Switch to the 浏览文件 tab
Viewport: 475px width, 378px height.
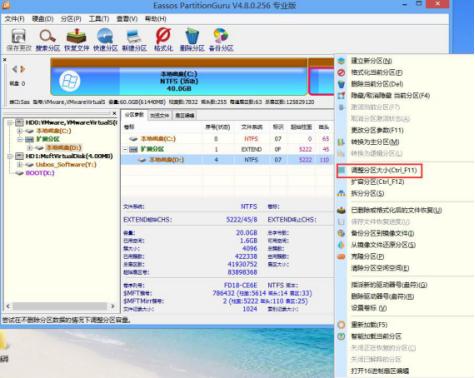159,115
